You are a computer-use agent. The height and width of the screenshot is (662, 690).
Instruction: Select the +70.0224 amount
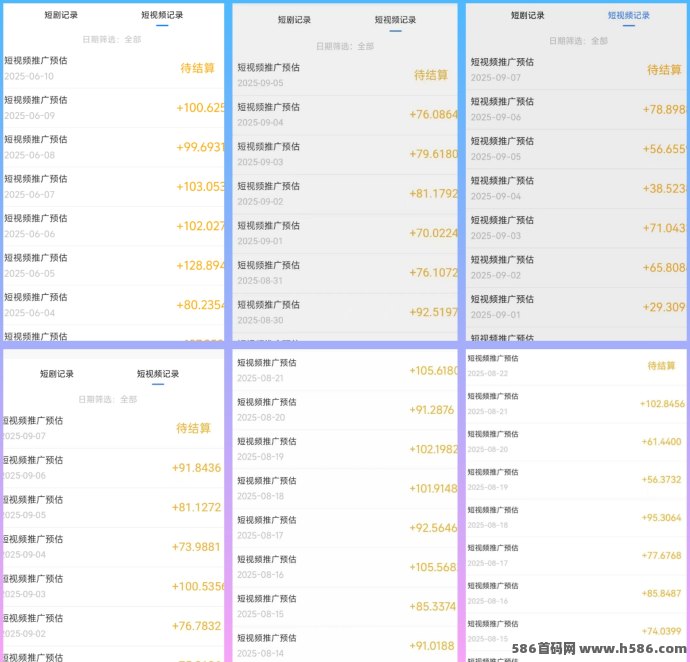point(433,233)
